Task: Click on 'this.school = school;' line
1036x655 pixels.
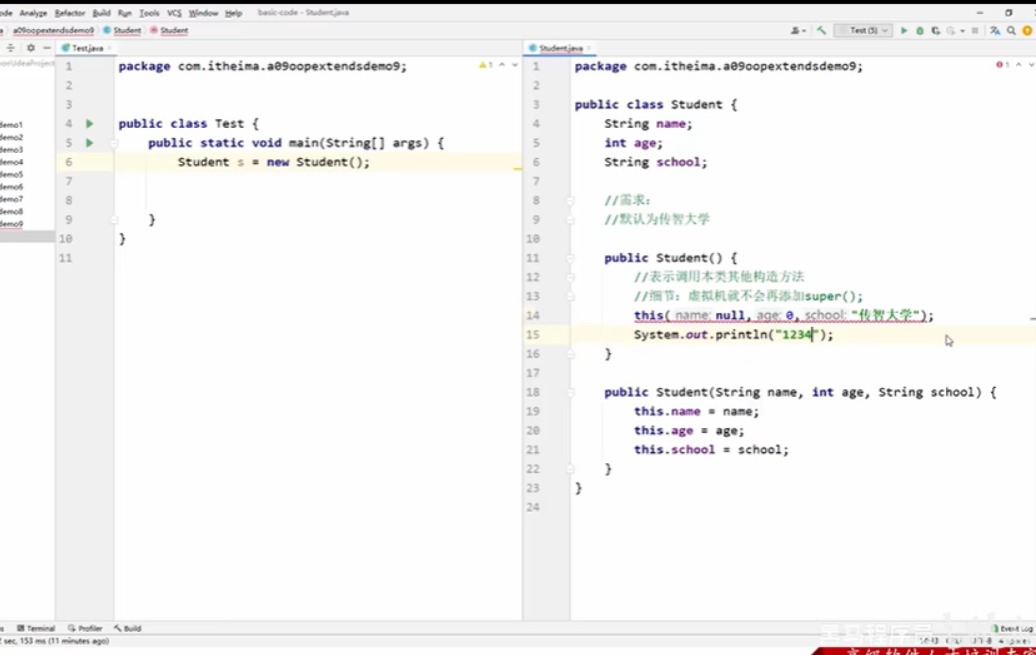Action: [711, 449]
